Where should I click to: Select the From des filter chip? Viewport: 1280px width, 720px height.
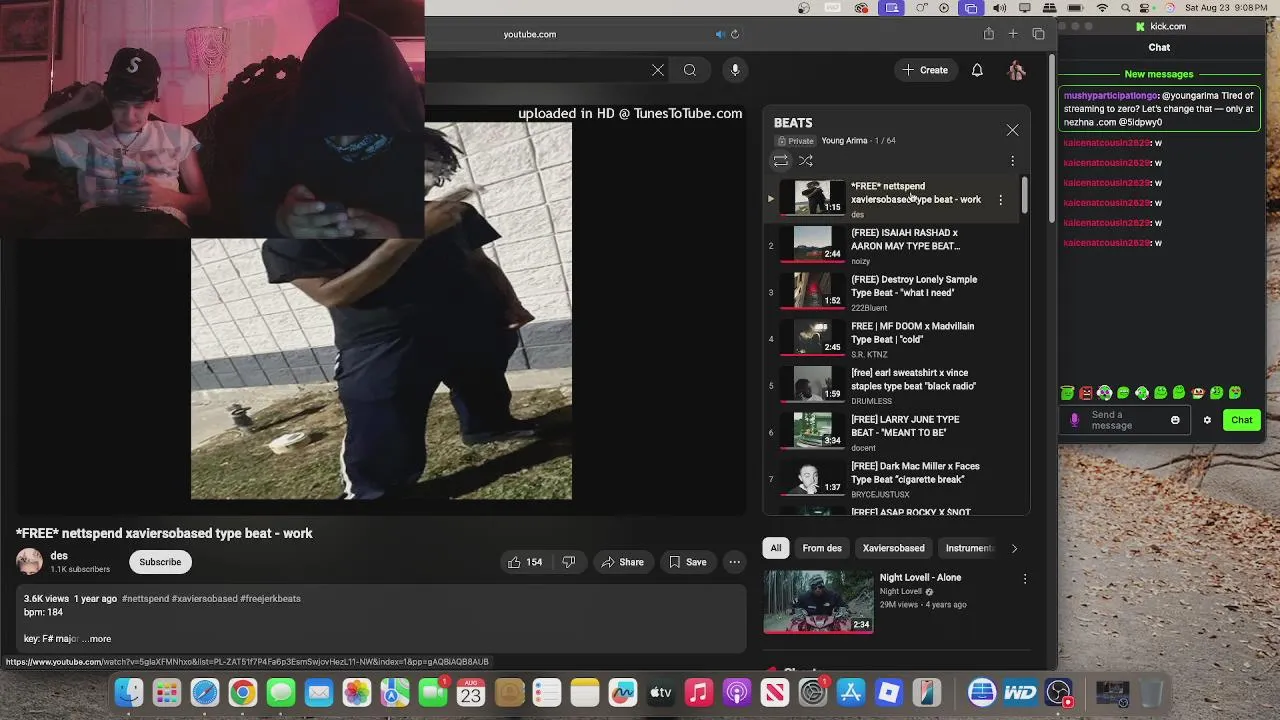coord(822,548)
